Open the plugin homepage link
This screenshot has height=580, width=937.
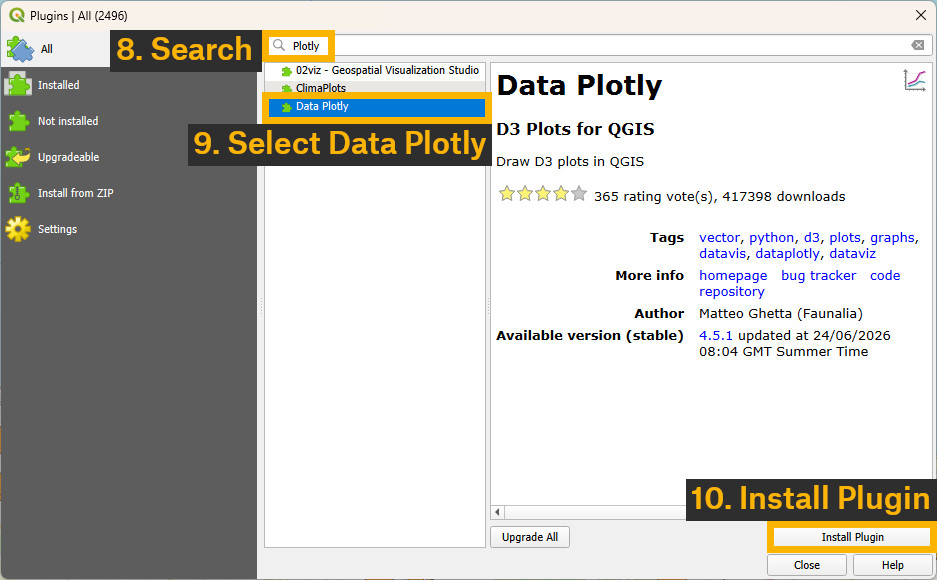click(733, 276)
